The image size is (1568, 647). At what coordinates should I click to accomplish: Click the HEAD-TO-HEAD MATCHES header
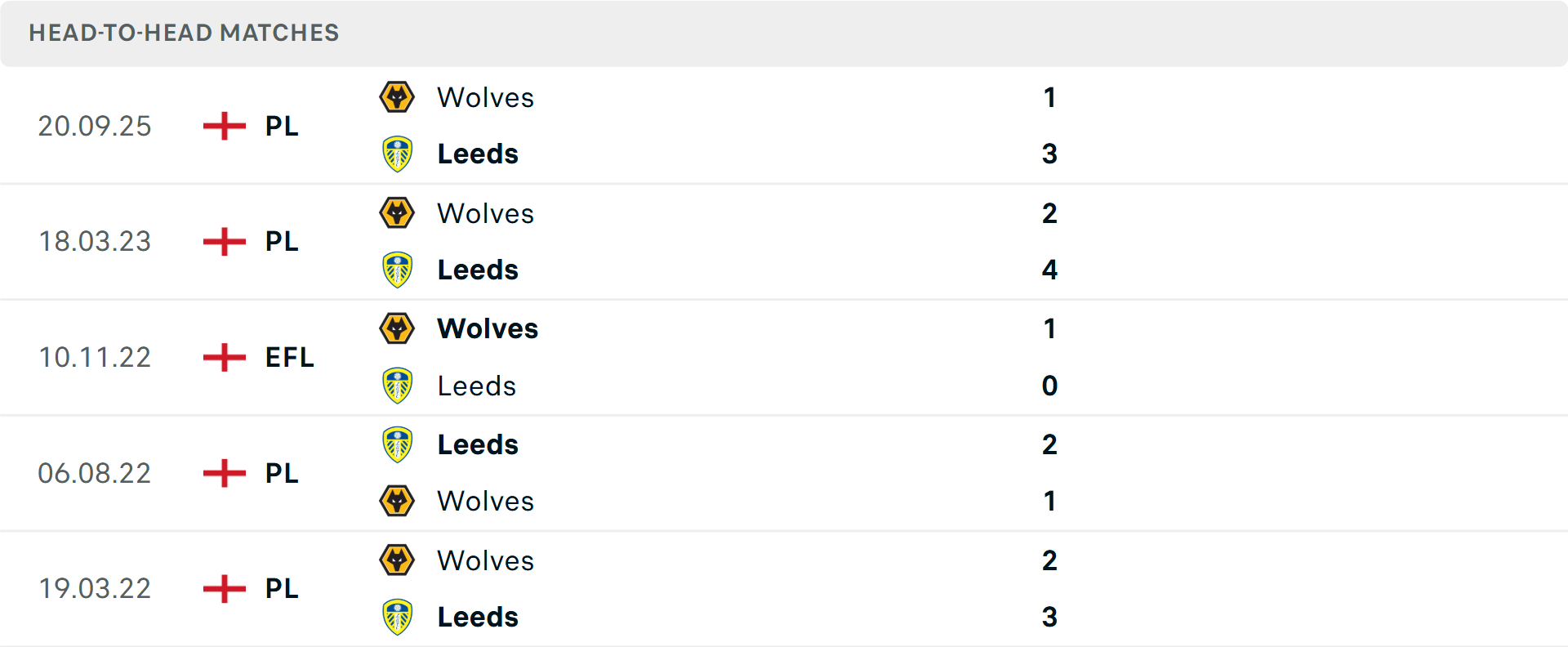coord(183,33)
